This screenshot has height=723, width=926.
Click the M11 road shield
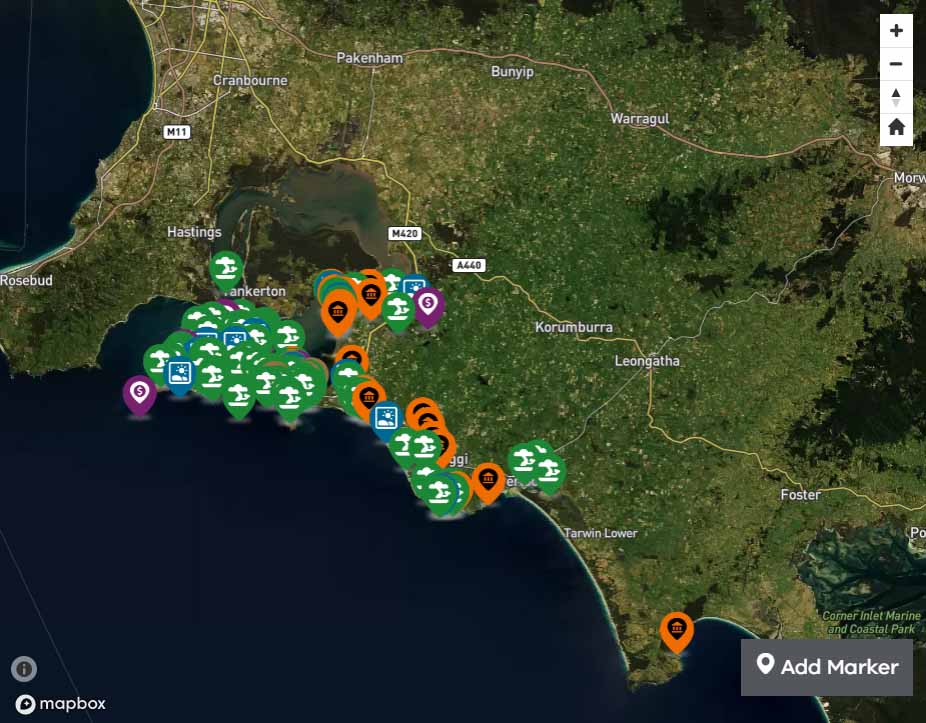click(177, 132)
